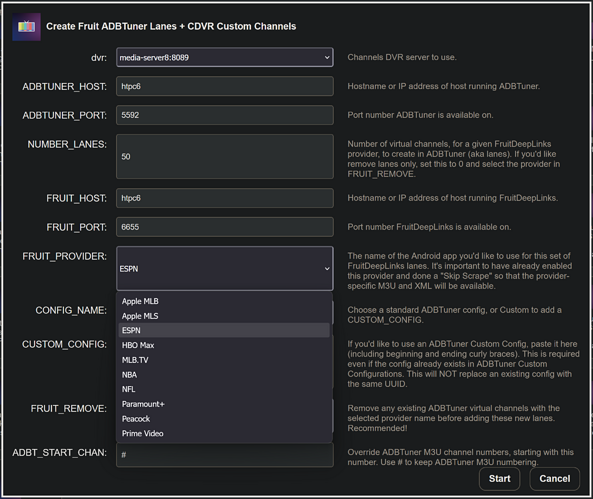Click the dialog title text
The width and height of the screenshot is (593, 499).
click(x=171, y=26)
